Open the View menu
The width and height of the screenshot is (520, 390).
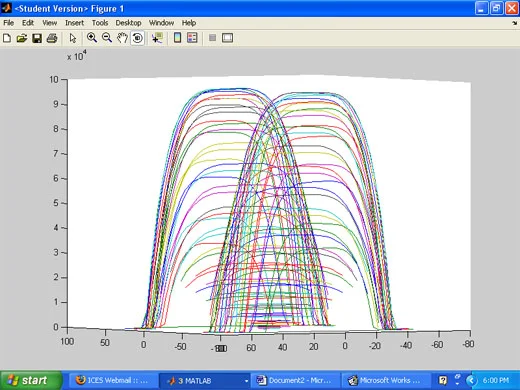tap(50, 23)
